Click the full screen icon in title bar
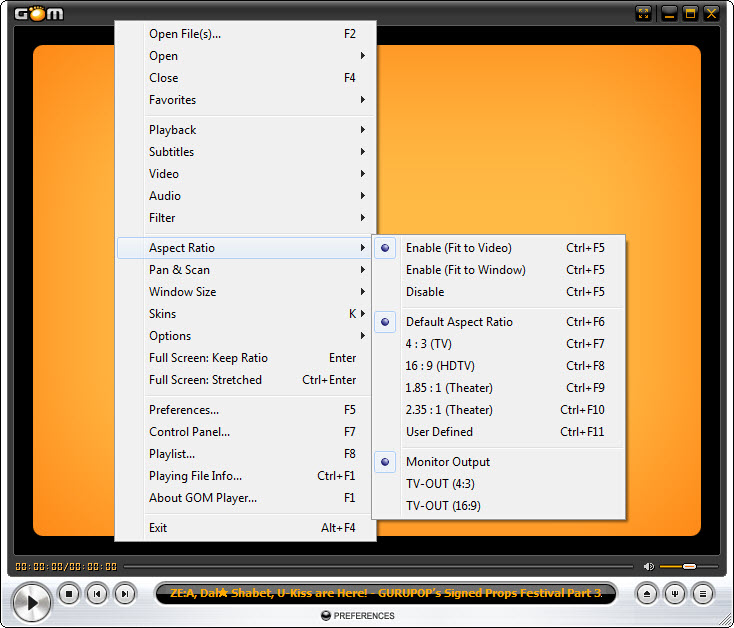This screenshot has width=734, height=628. (x=644, y=13)
